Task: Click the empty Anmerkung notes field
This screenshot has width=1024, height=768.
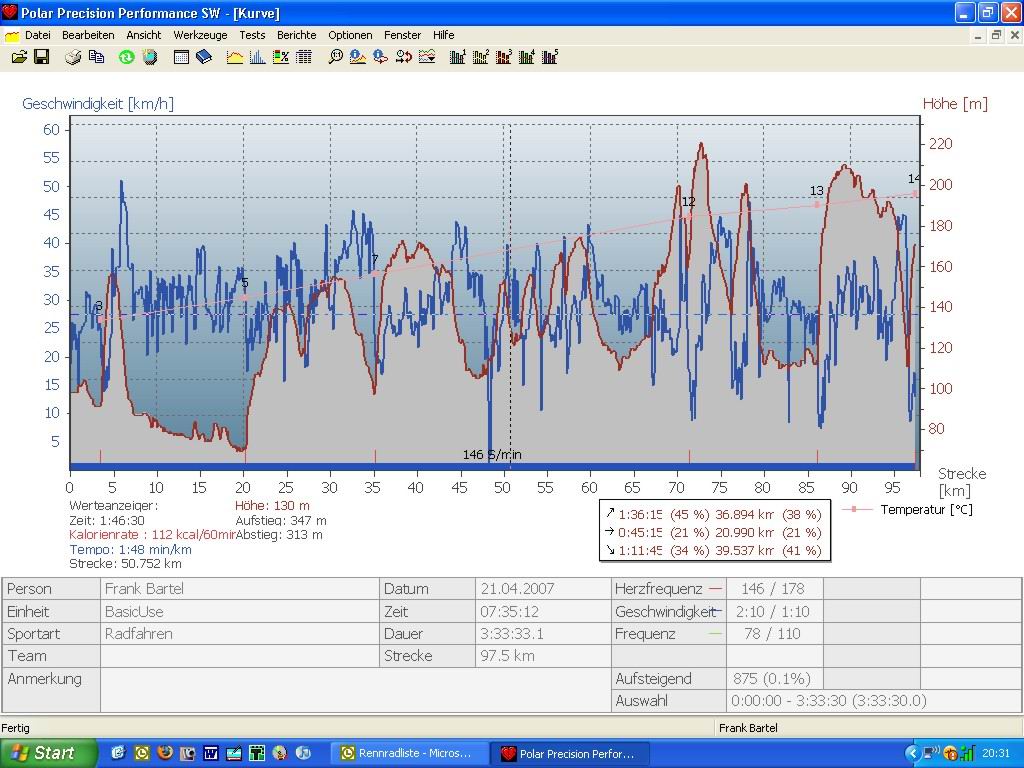Action: pos(355,689)
